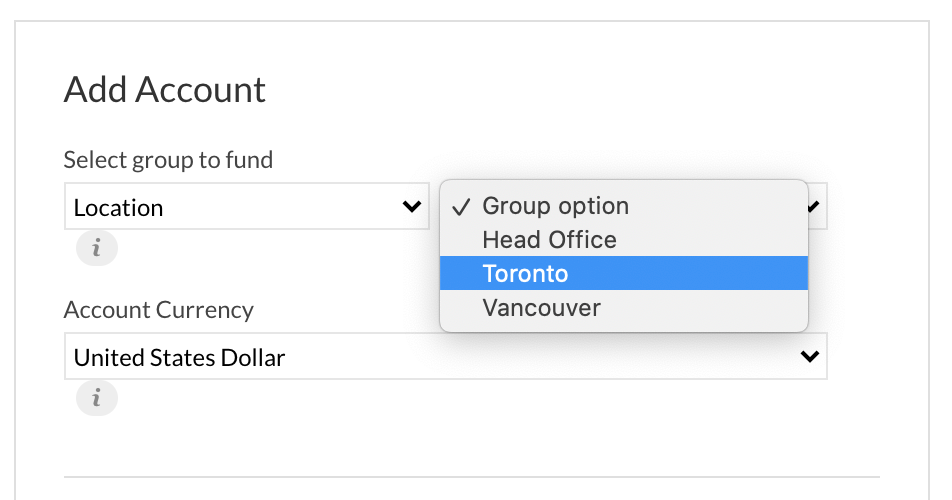Click the info icon under Account Currency
The width and height of the screenshot is (952, 500).
[97, 398]
